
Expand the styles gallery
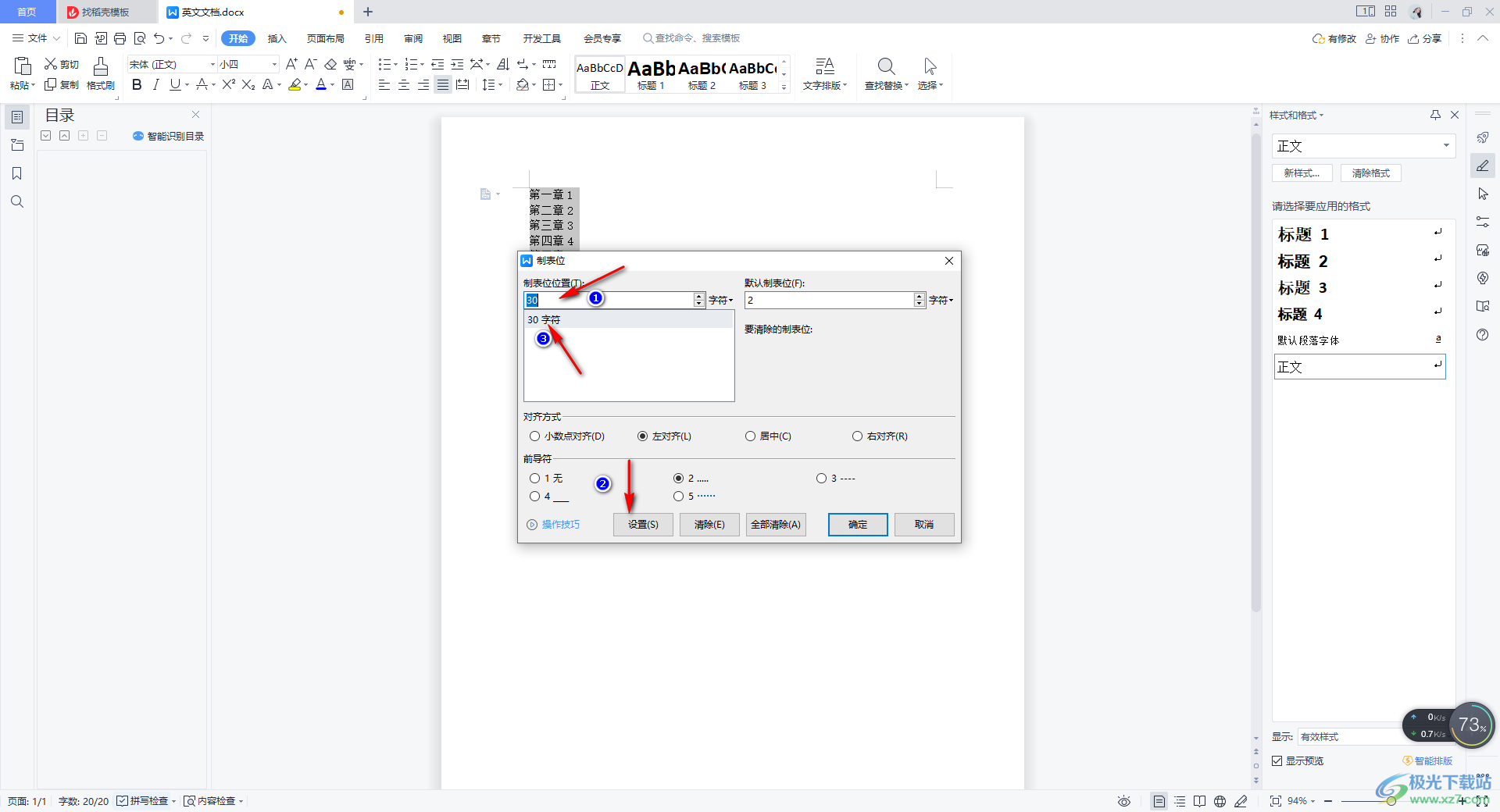(x=784, y=87)
